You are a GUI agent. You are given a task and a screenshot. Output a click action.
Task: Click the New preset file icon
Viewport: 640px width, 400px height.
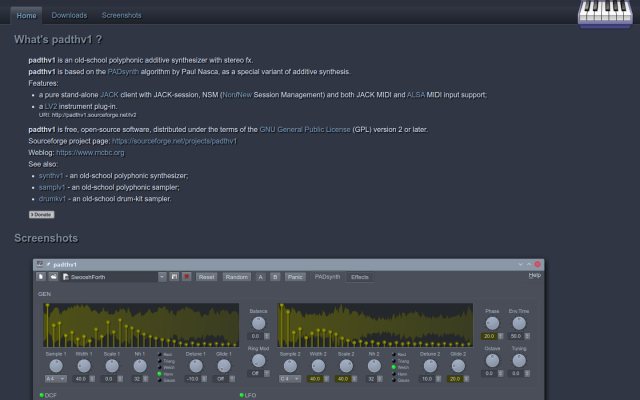41,277
